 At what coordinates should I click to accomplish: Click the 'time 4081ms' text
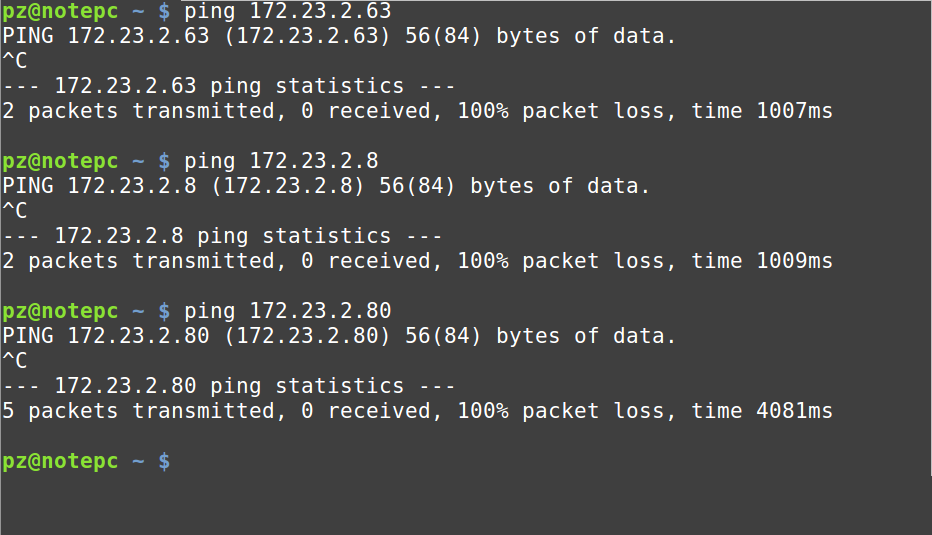762,411
